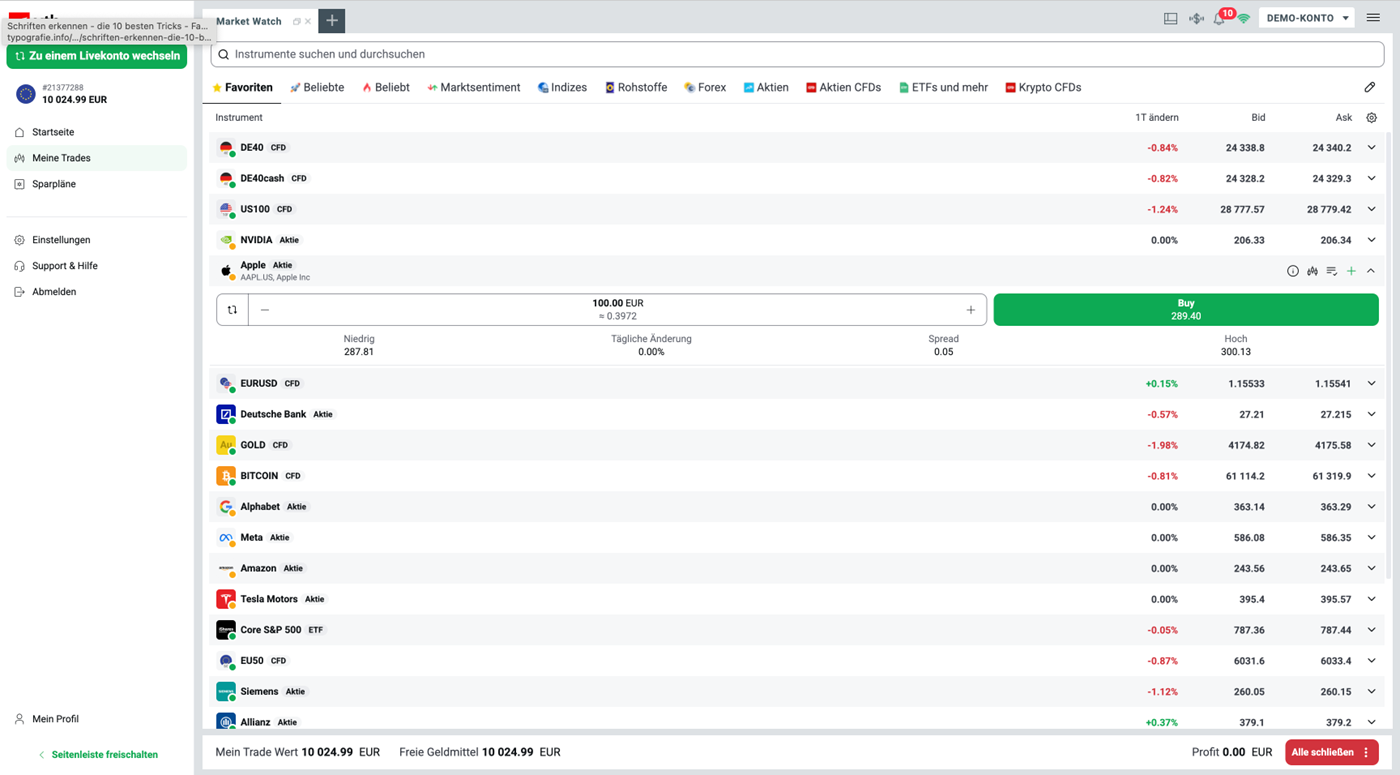Viewport: 1400px width, 775px height.
Task: Decrease trade amount with minus button
Action: [x=265, y=310]
